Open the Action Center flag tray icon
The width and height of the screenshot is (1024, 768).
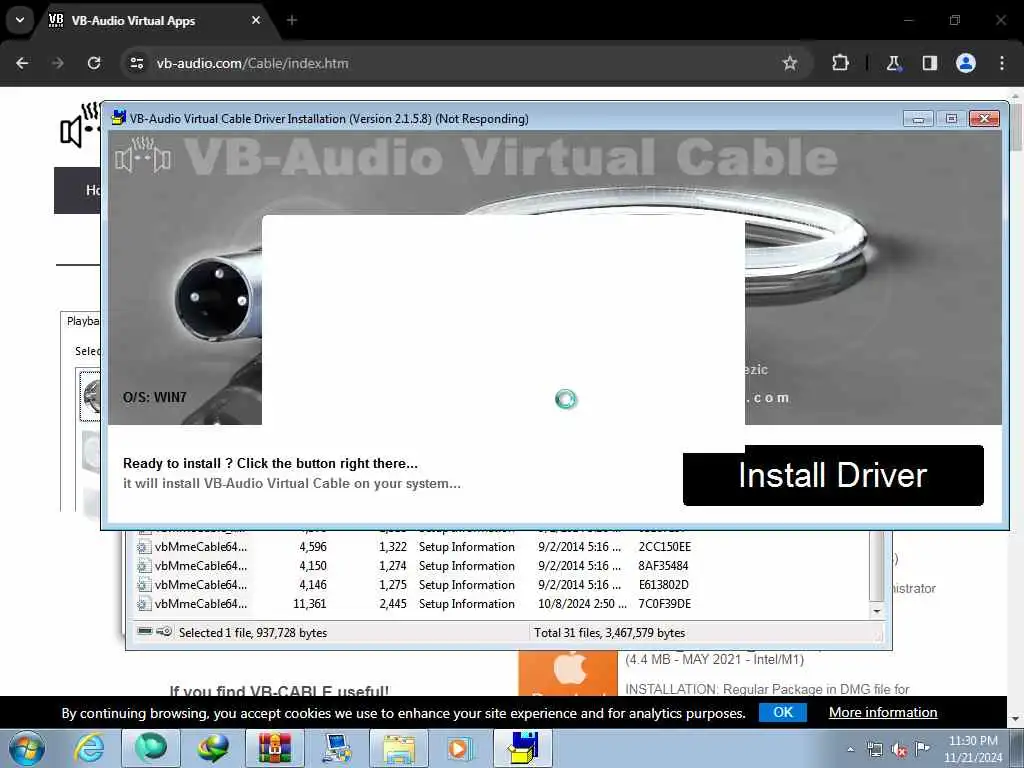point(922,749)
